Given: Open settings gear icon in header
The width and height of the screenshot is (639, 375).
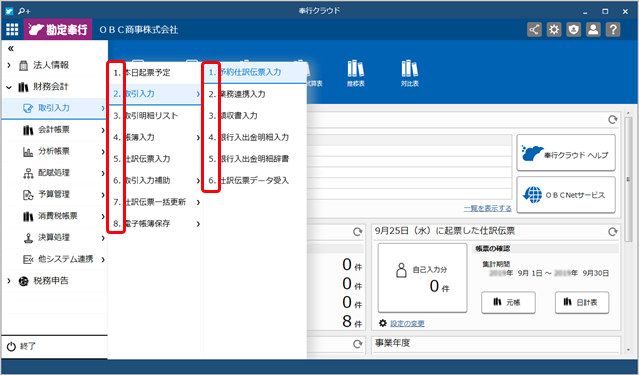Looking at the screenshot, I should coord(554,29).
